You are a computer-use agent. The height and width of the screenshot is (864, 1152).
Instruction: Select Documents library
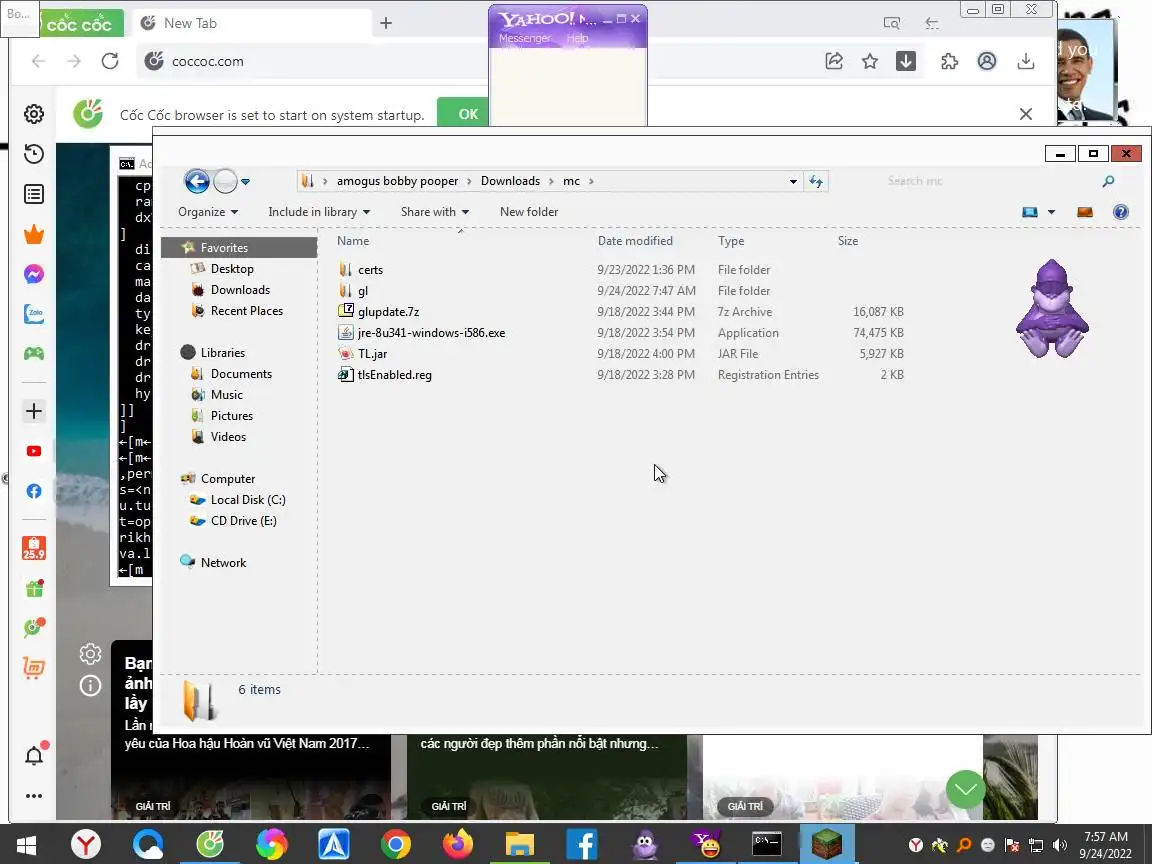pyautogui.click(x=241, y=374)
